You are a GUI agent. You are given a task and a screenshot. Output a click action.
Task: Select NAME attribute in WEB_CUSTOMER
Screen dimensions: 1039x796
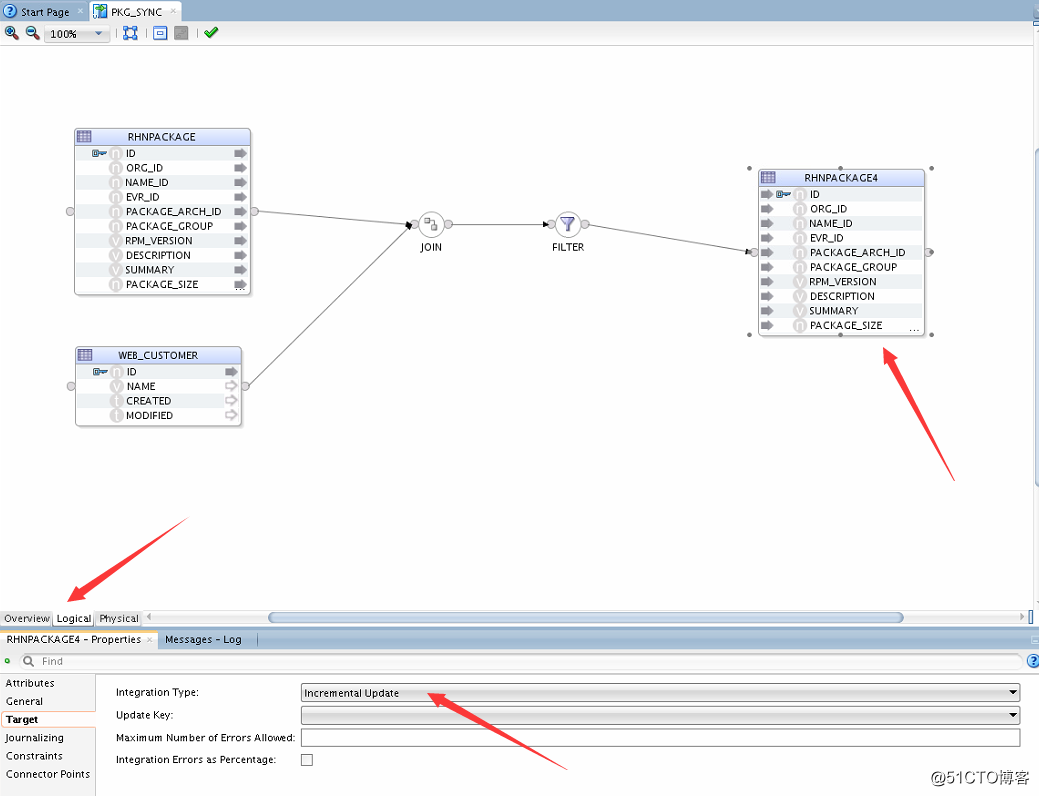coord(141,386)
